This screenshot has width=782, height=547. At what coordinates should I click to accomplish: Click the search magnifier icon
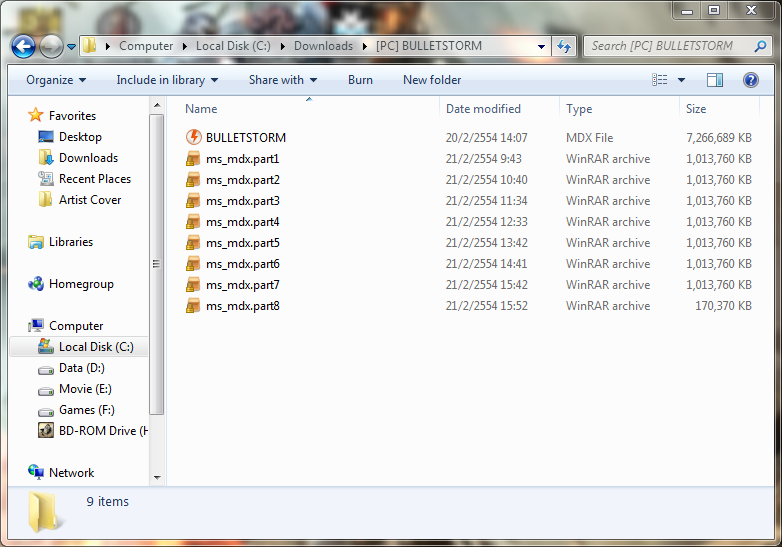coord(760,46)
